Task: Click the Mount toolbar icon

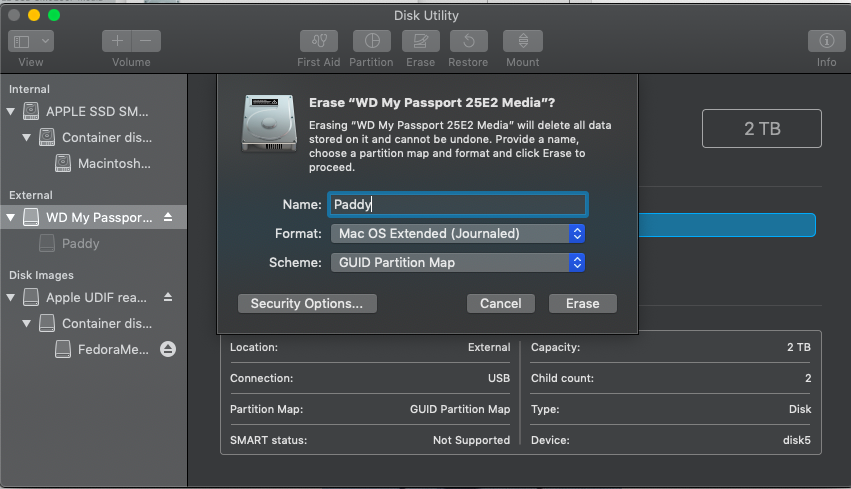Action: (522, 41)
